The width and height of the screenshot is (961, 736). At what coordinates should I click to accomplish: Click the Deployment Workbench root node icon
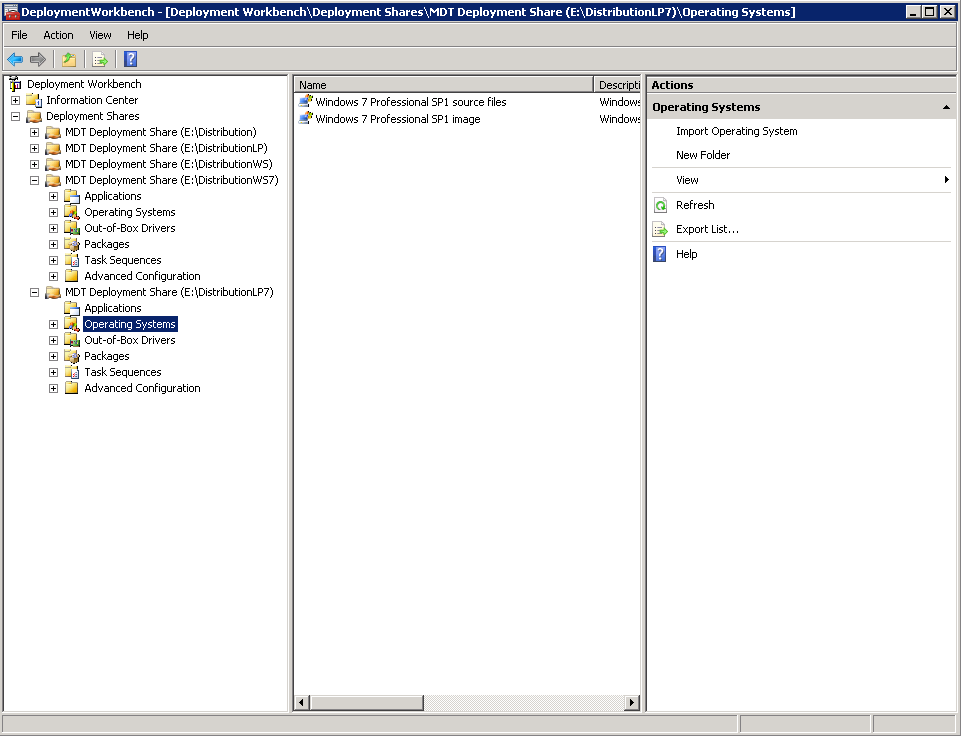click(15, 84)
